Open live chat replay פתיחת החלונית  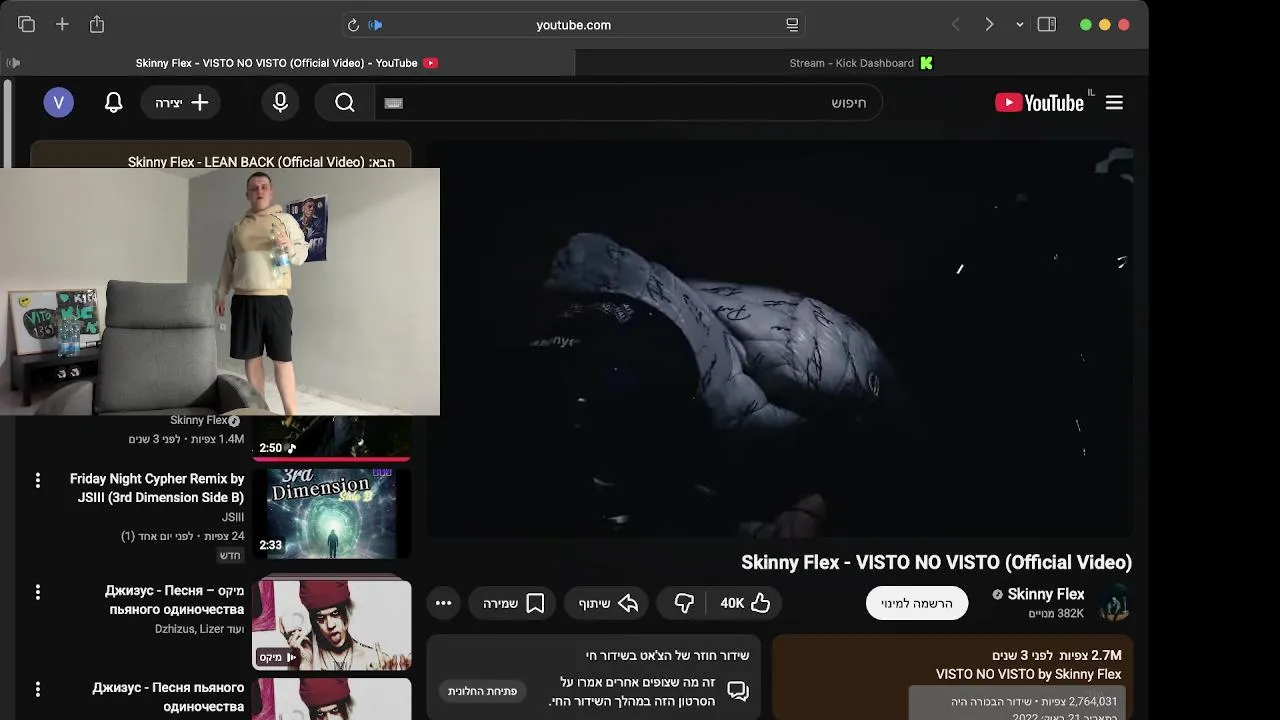(482, 691)
